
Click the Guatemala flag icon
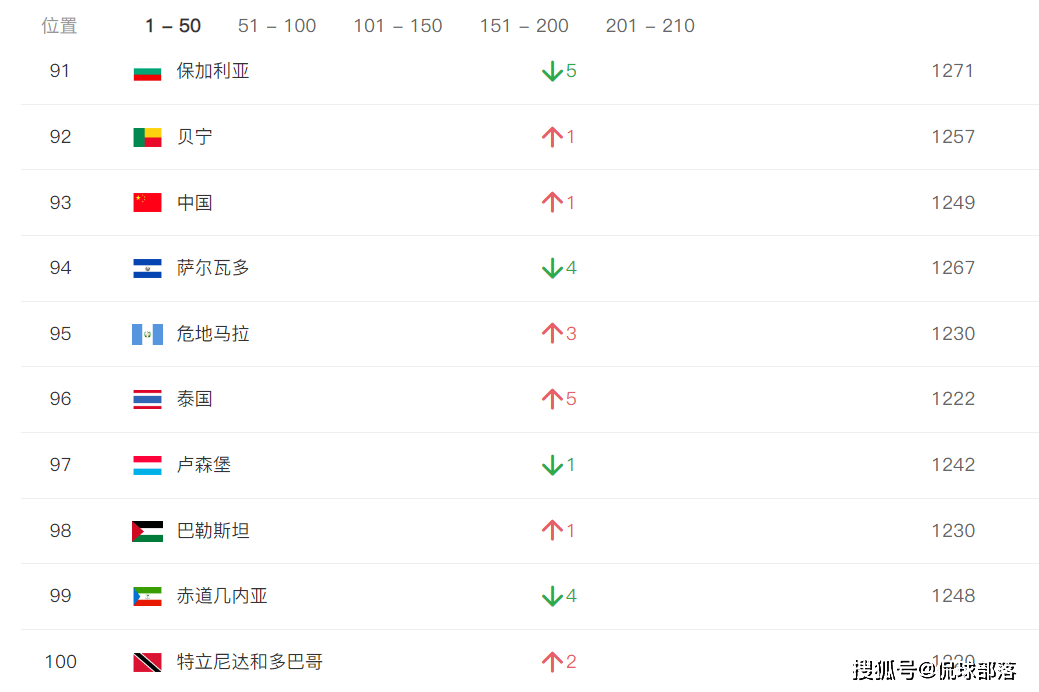pyautogui.click(x=147, y=334)
